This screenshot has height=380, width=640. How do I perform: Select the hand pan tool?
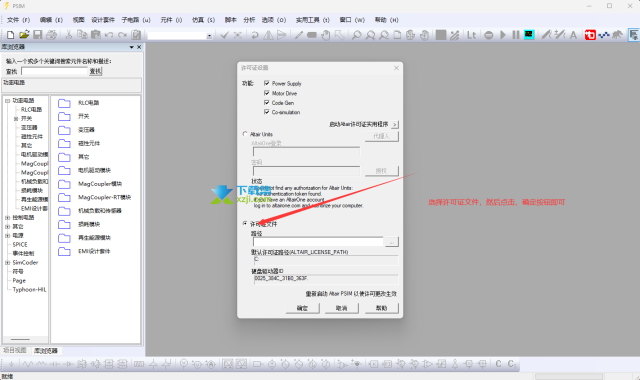point(325,35)
